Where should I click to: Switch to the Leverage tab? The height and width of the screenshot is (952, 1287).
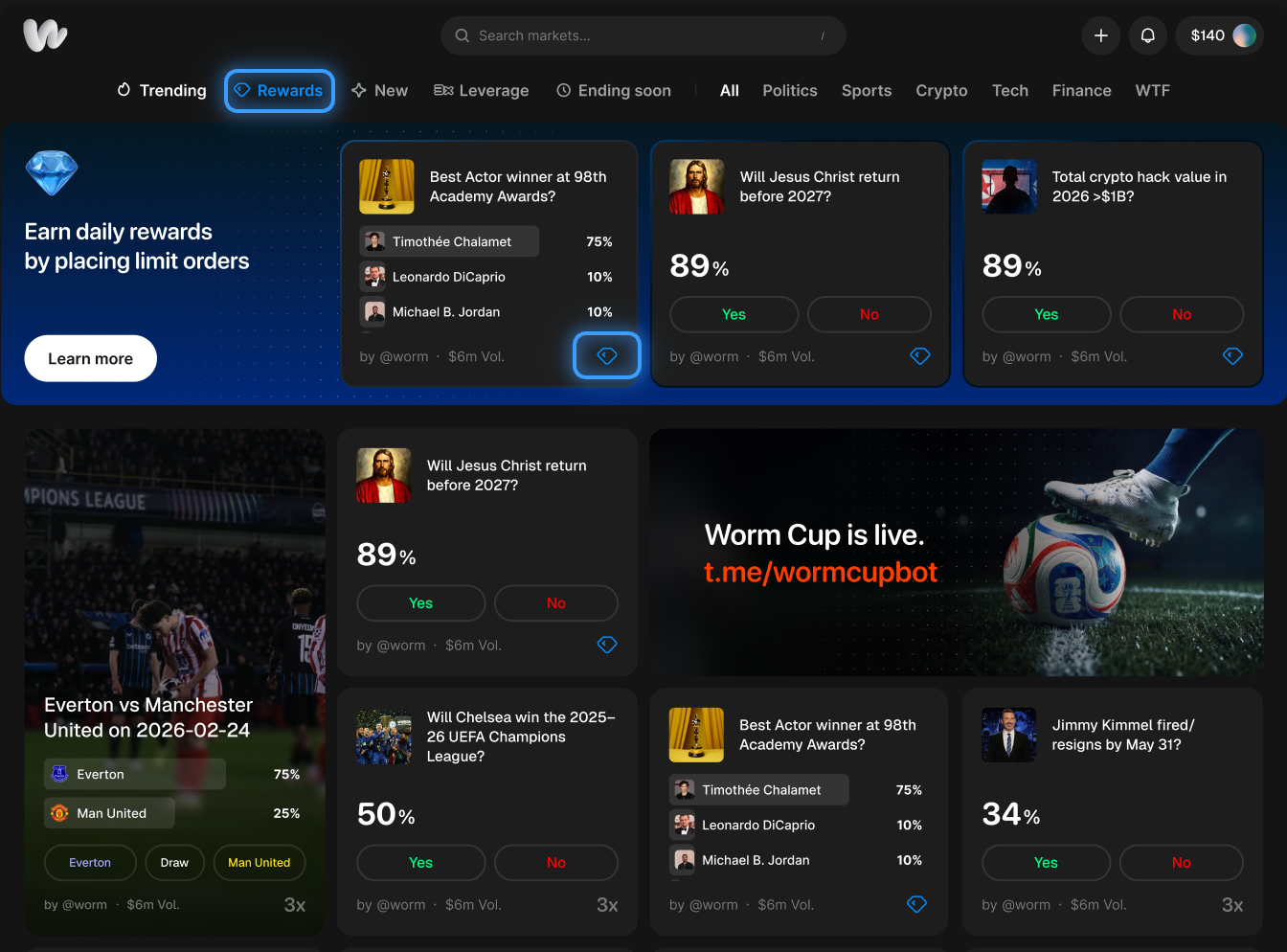pyautogui.click(x=481, y=90)
